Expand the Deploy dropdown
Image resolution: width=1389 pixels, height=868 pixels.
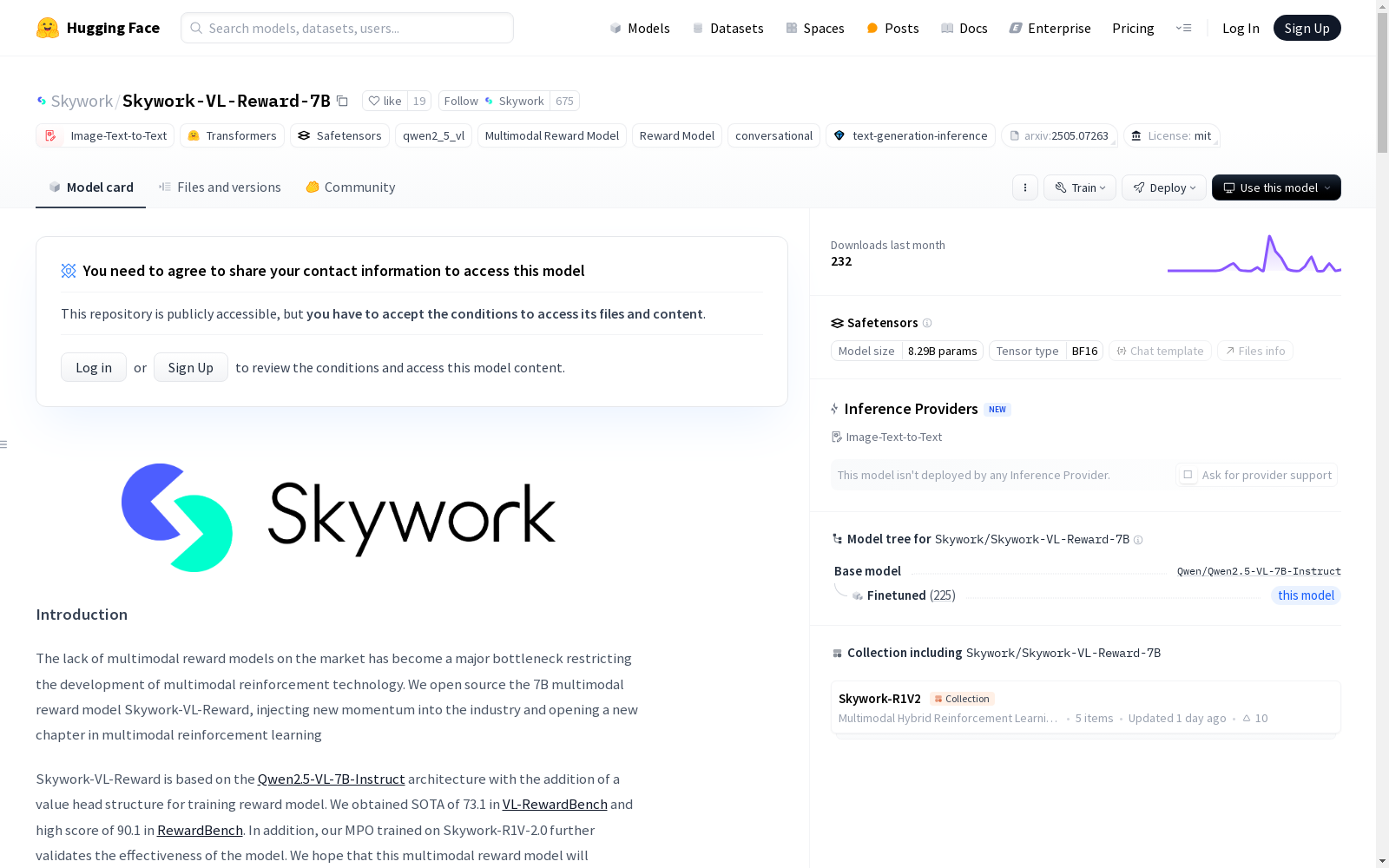click(x=1164, y=187)
